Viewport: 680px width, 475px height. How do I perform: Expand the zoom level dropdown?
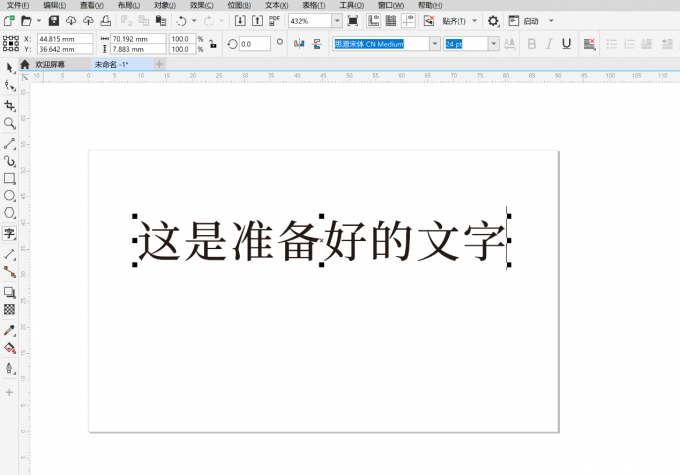point(337,21)
